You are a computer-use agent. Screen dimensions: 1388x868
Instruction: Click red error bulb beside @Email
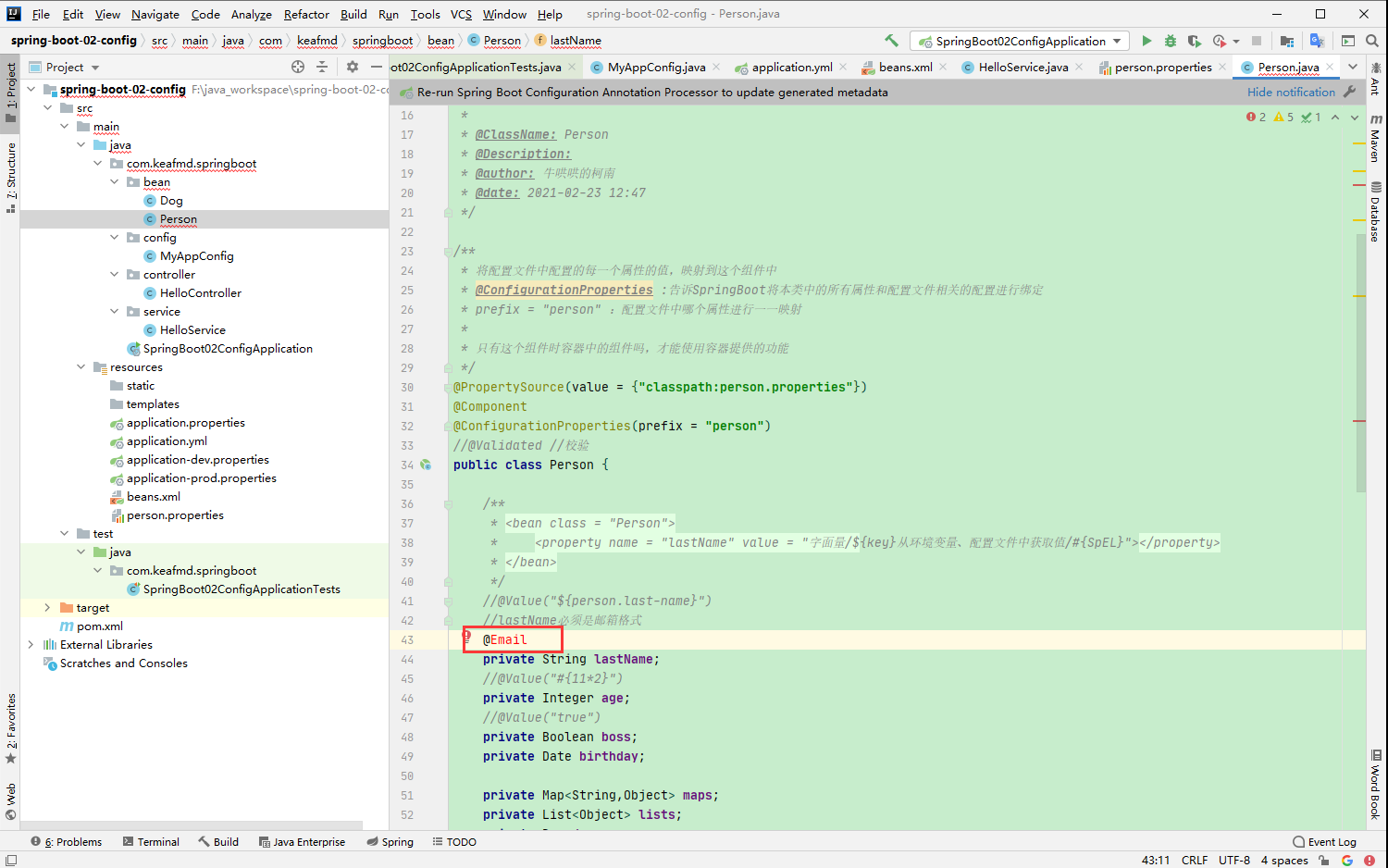[467, 637]
